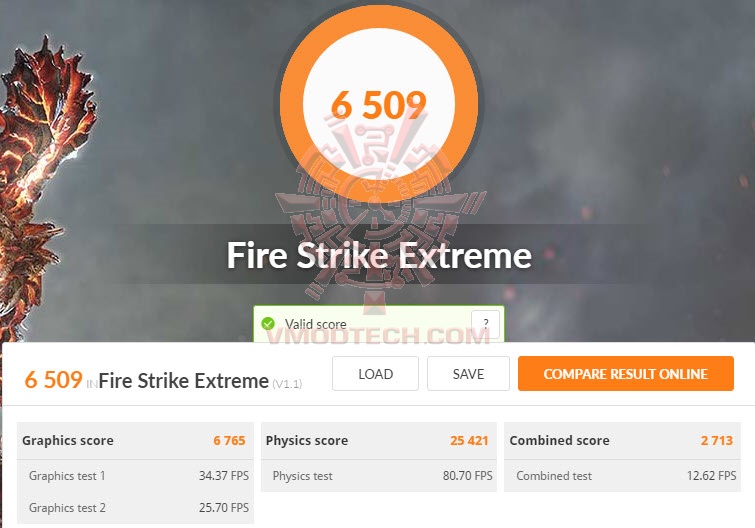
Task: Open the question mark help button
Action: tap(485, 323)
